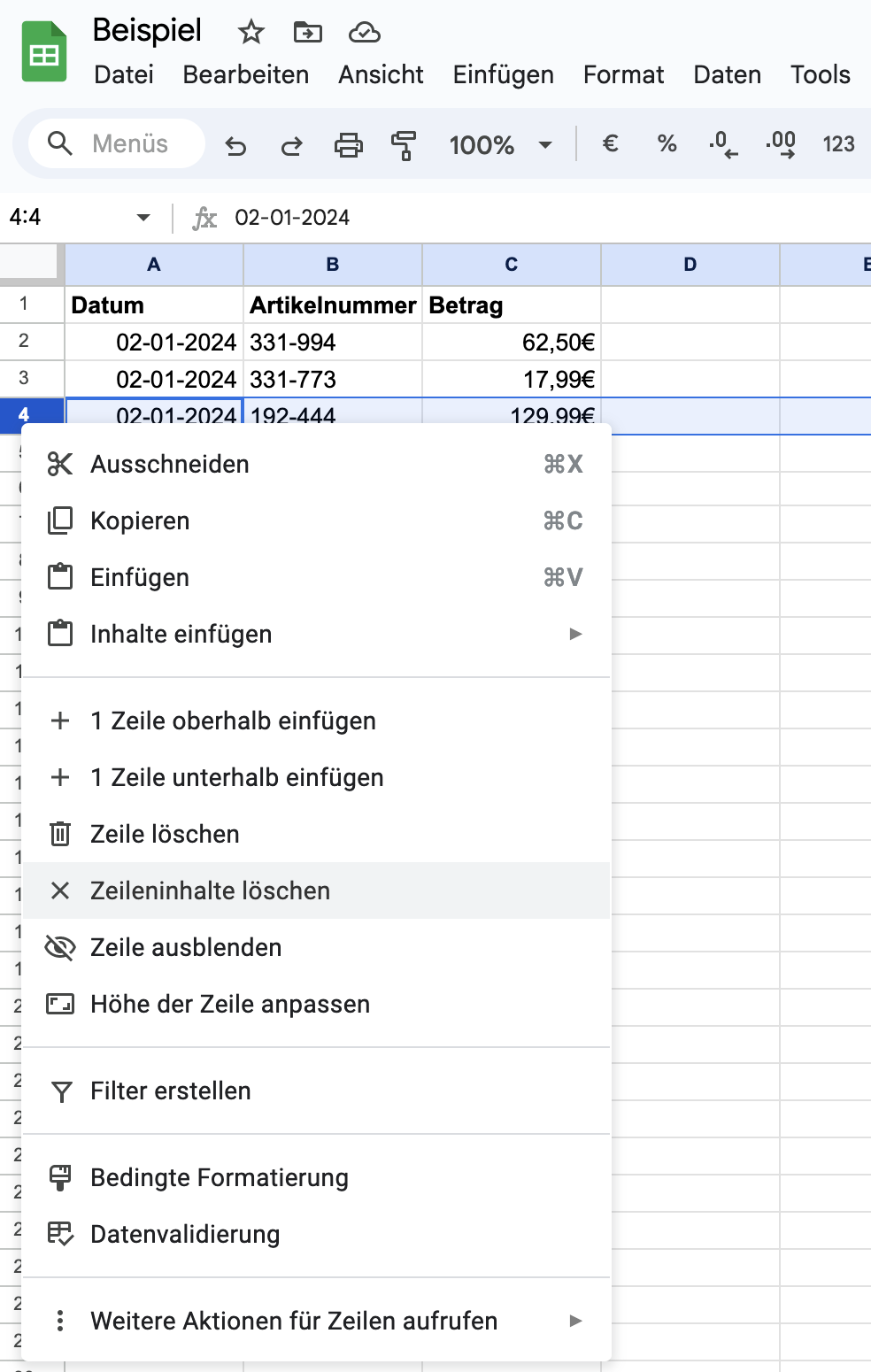Click the print icon
The image size is (871, 1372).
click(348, 144)
